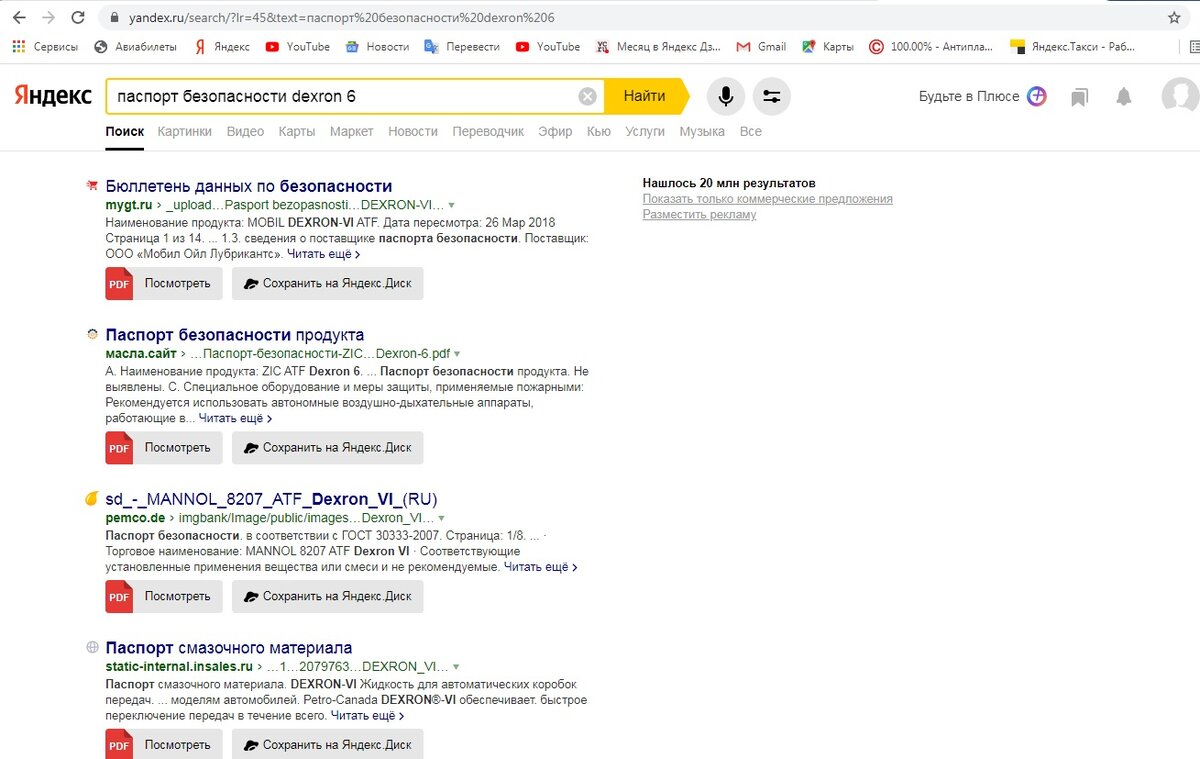Start voice search with microphone icon
This screenshot has height=759, width=1200.
tap(726, 96)
